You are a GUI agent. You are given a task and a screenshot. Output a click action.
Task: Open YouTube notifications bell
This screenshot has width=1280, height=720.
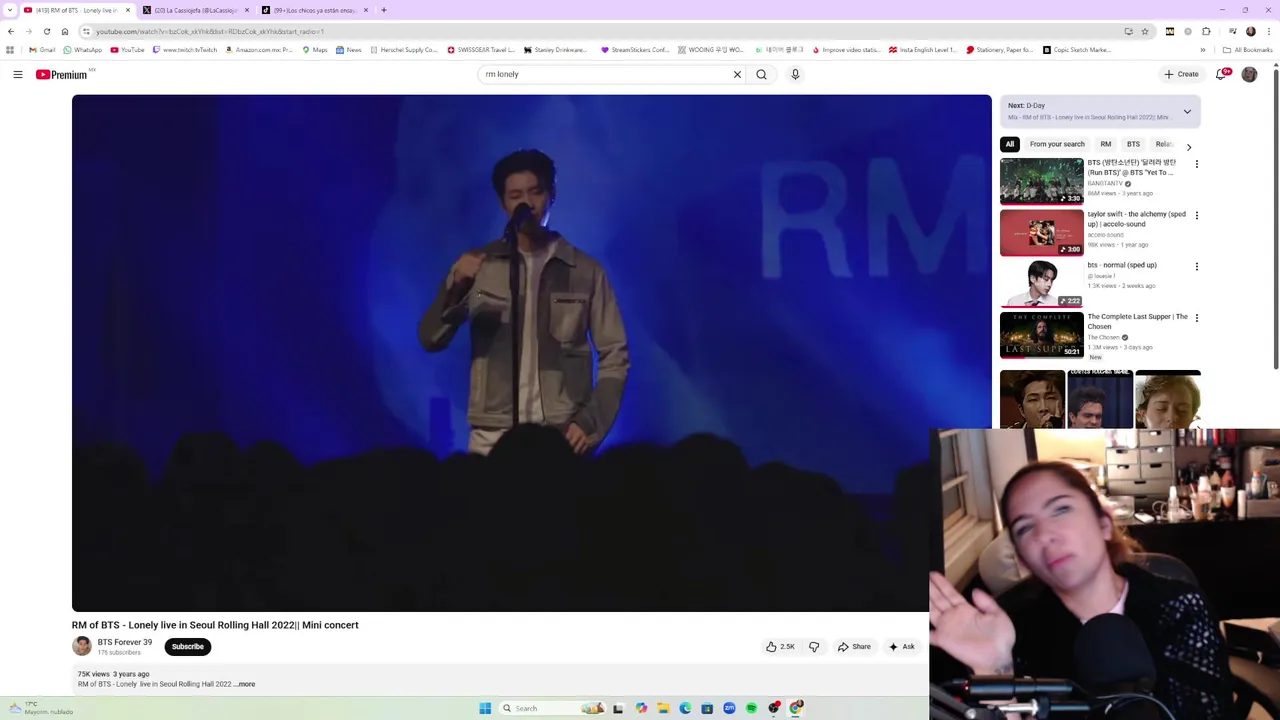point(1222,74)
